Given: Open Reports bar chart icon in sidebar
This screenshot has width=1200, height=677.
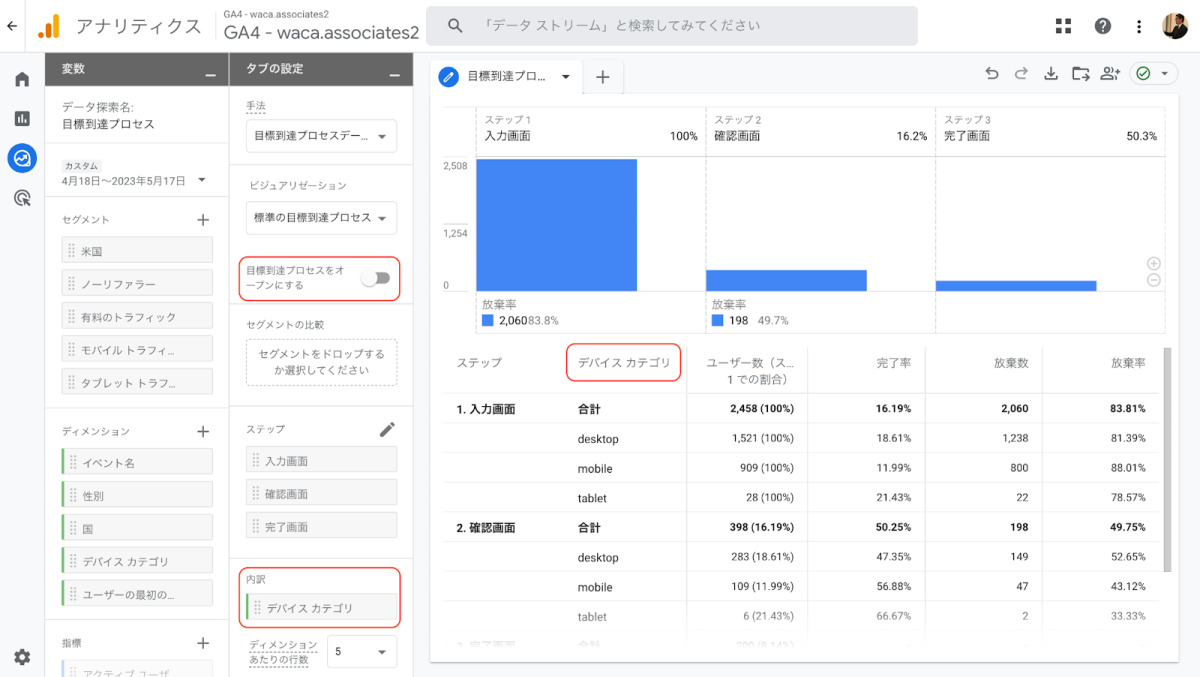Looking at the screenshot, I should (22, 118).
